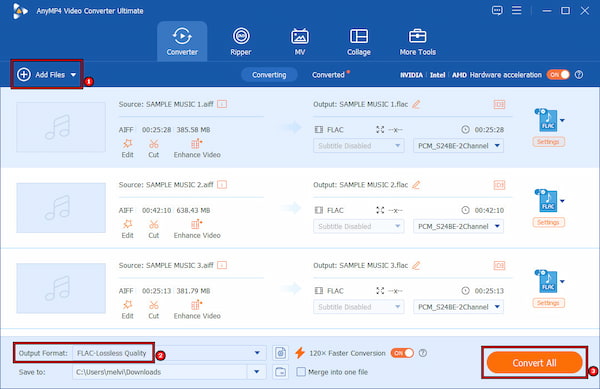Click the 638.43 MB file size text
600x389 pixels.
[x=193, y=210]
